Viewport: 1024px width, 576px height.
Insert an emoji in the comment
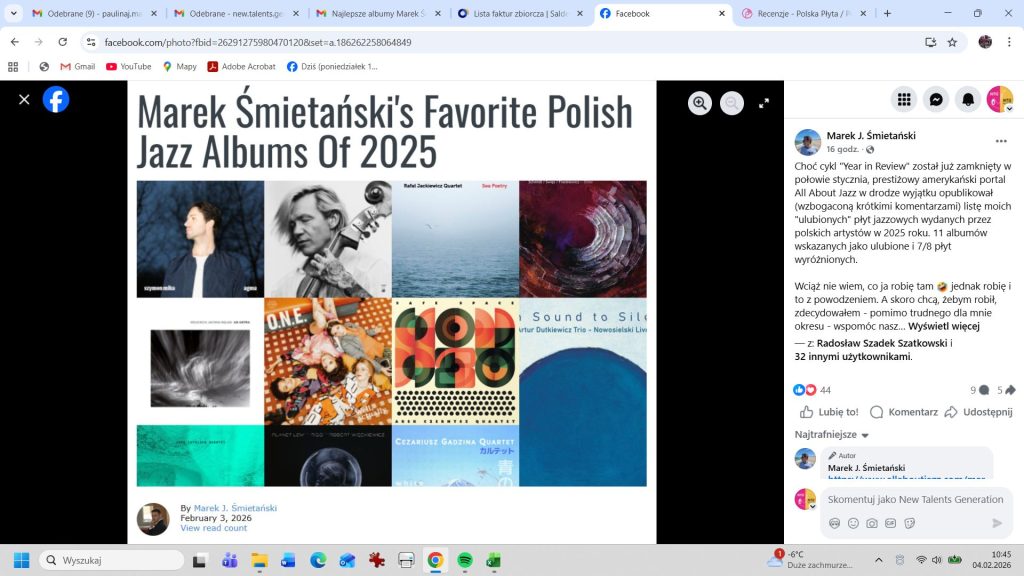[853, 523]
